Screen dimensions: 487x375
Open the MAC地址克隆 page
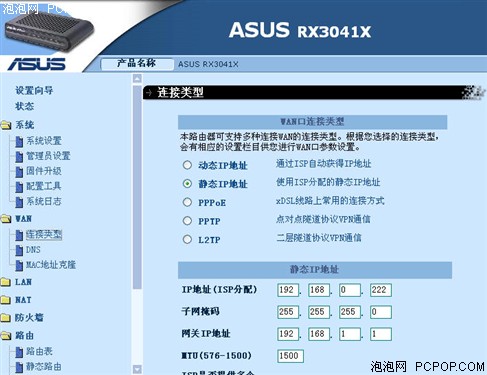51,265
